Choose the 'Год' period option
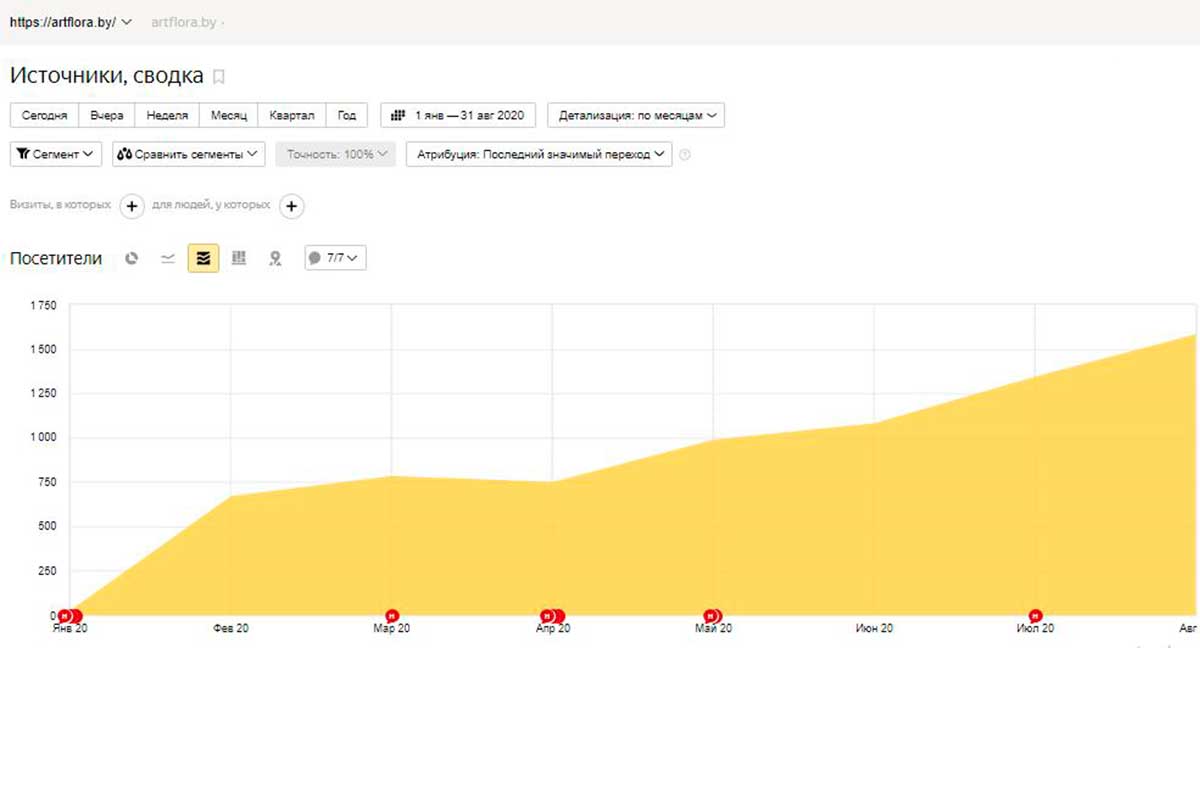Viewport: 1200px width, 800px height. click(347, 115)
